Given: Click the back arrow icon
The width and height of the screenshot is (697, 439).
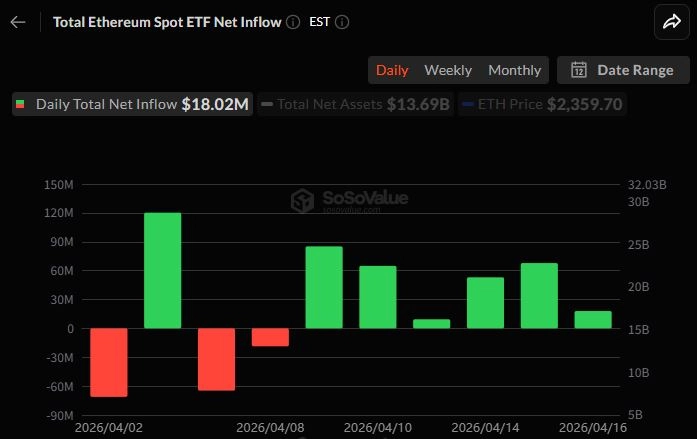Looking at the screenshot, I should click(x=18, y=22).
